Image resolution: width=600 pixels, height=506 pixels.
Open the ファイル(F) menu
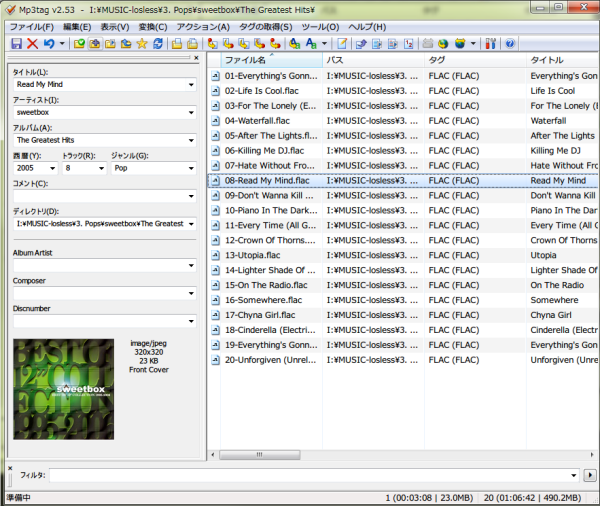coord(32,26)
